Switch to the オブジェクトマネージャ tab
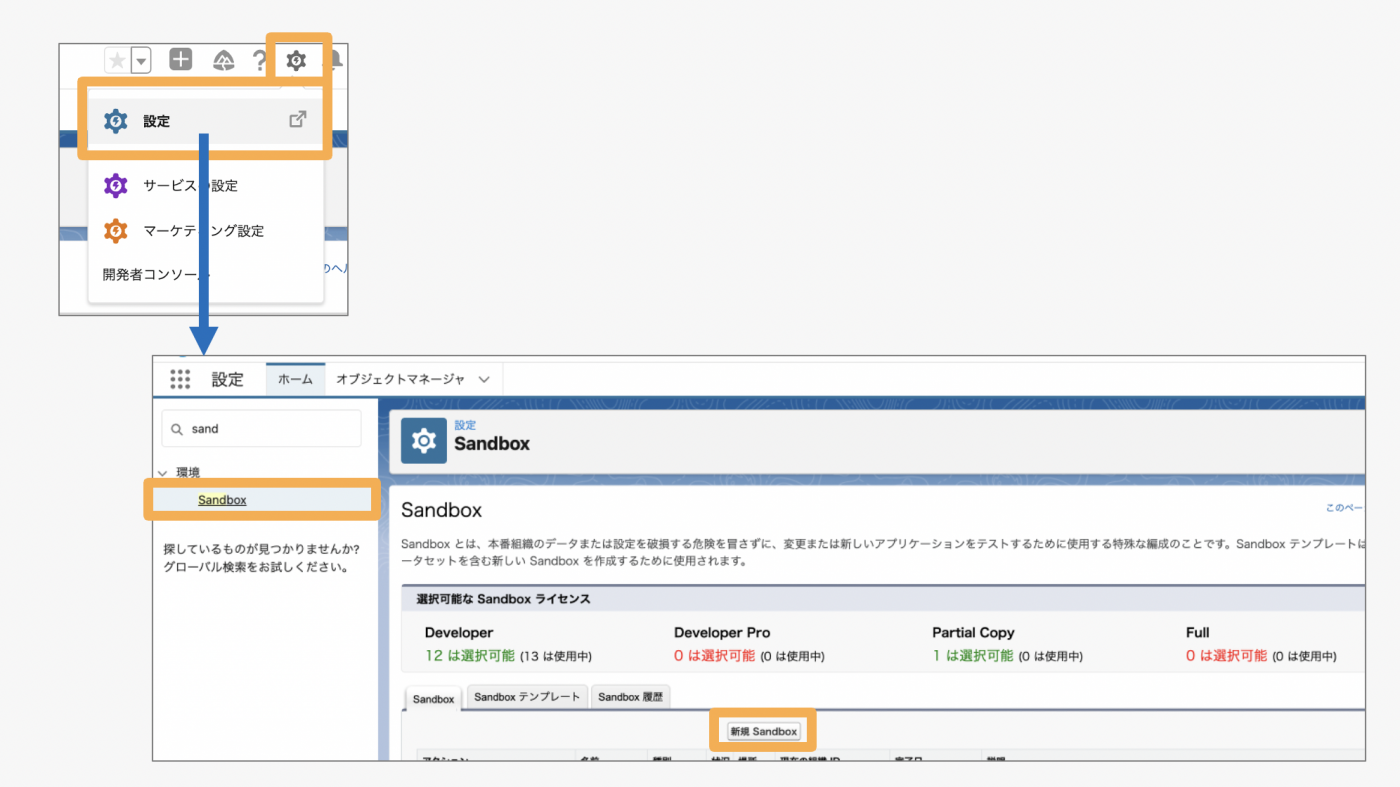Image resolution: width=1400 pixels, height=787 pixels. pyautogui.click(x=400, y=380)
